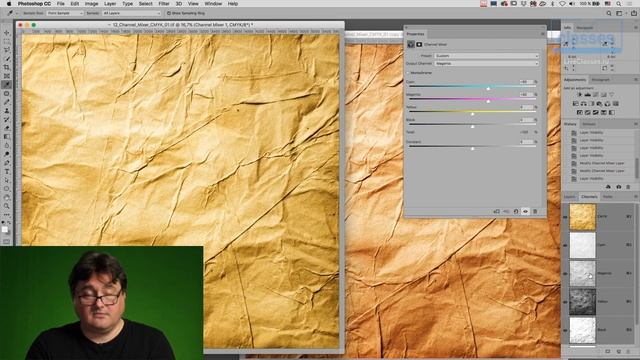Click the Photoshop CC app menu
640x360 pixels.
pos(34,4)
